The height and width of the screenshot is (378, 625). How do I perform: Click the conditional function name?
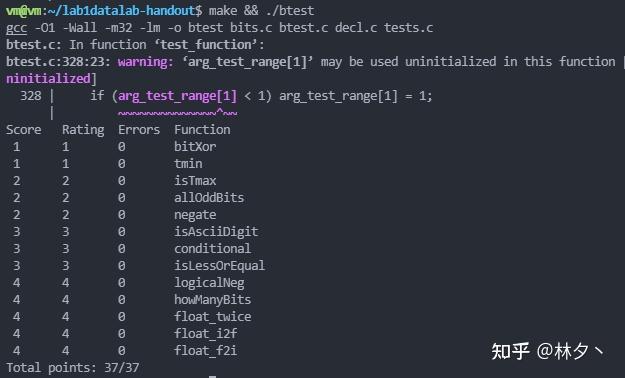212,249
